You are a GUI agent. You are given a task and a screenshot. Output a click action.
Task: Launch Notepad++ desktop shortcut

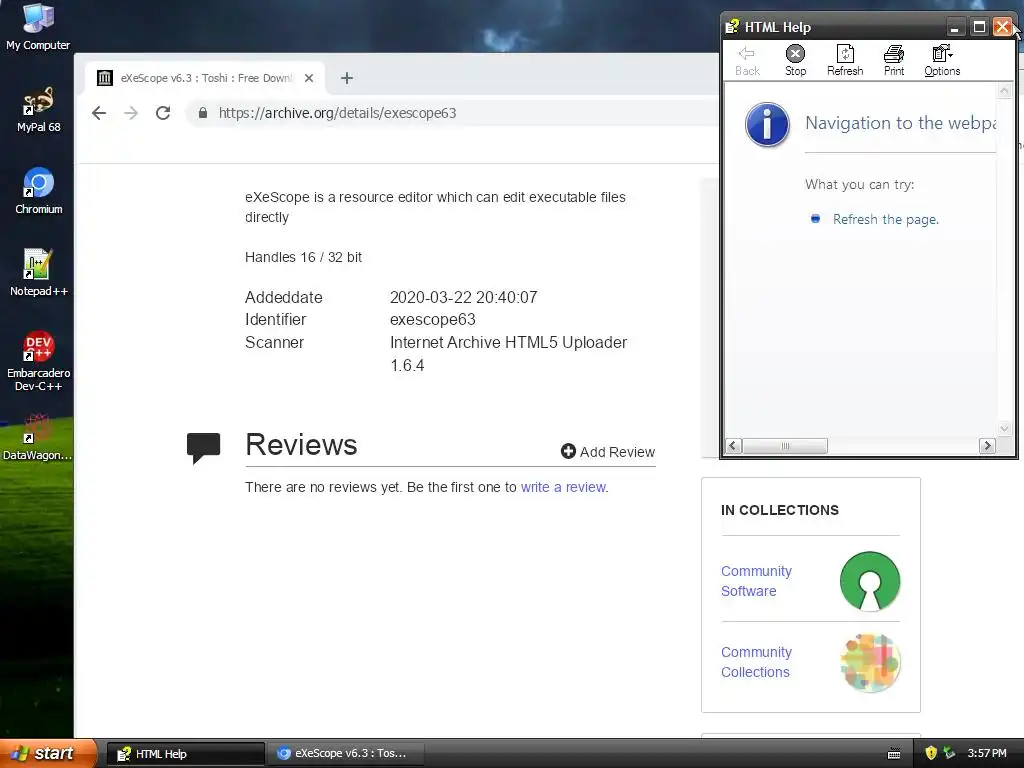coord(38,272)
